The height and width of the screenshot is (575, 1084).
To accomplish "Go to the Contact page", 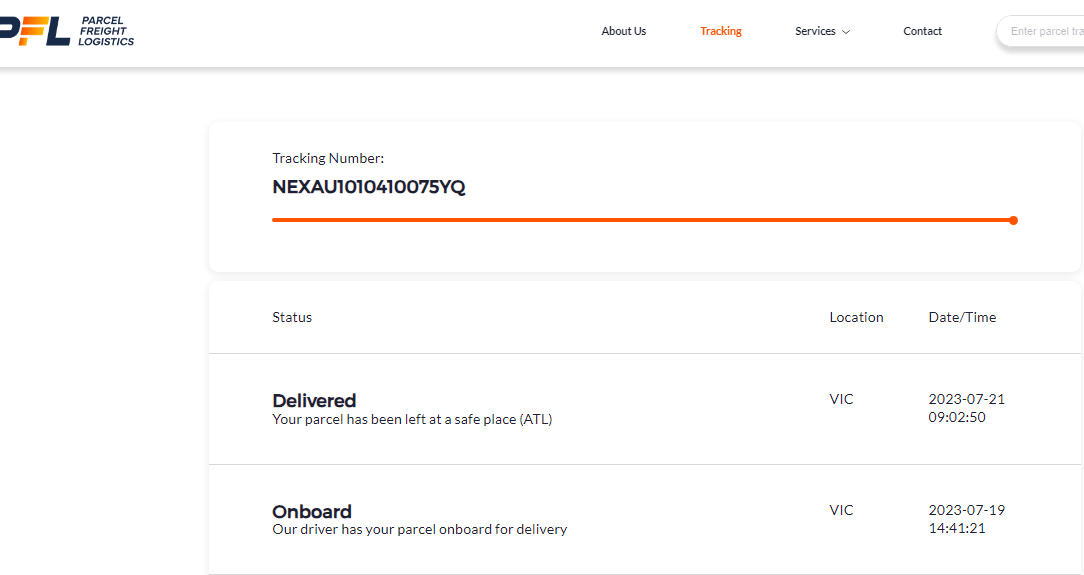I will pos(922,31).
